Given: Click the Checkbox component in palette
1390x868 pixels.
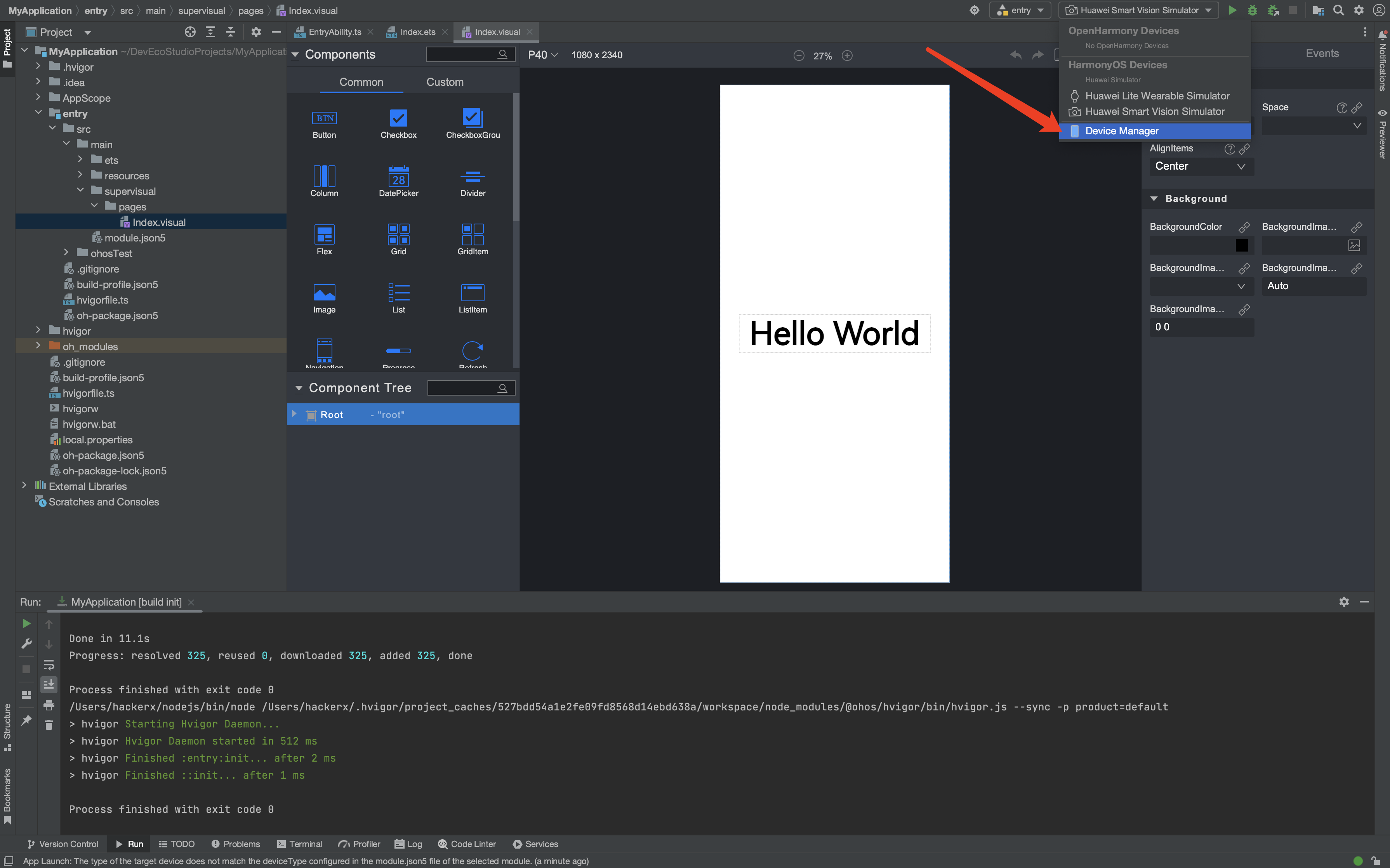Looking at the screenshot, I should click(x=398, y=118).
